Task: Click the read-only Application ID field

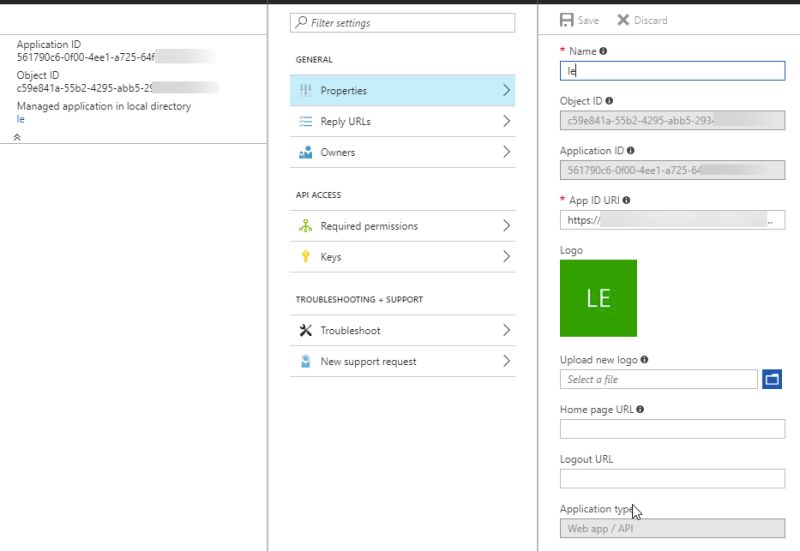Action: click(672, 170)
